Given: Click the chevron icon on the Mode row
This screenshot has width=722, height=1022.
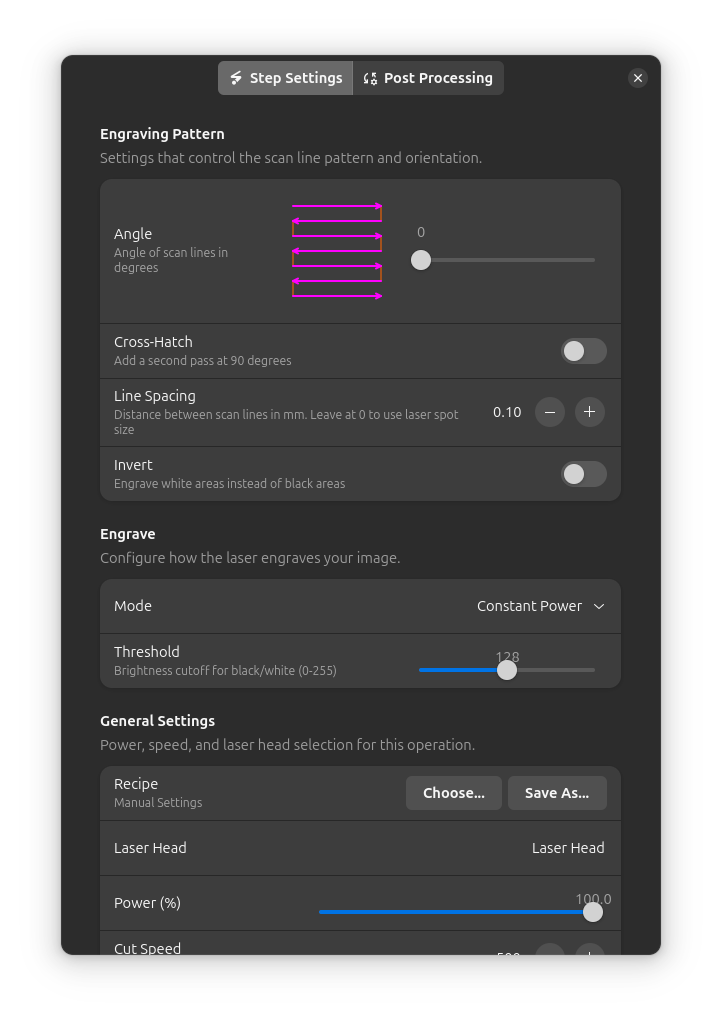Looking at the screenshot, I should [x=598, y=606].
